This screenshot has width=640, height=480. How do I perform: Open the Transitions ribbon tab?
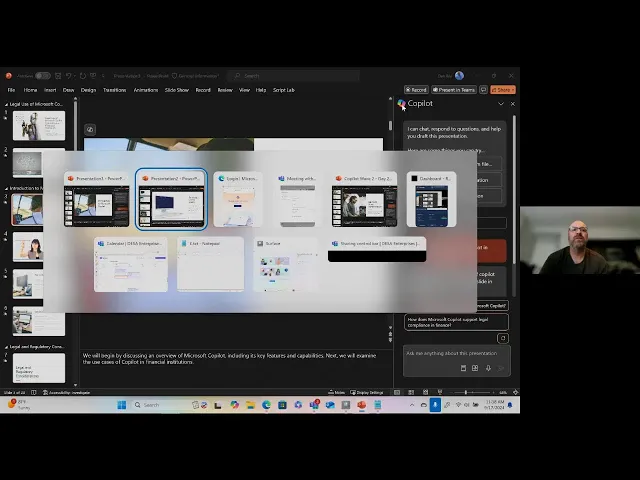[114, 90]
